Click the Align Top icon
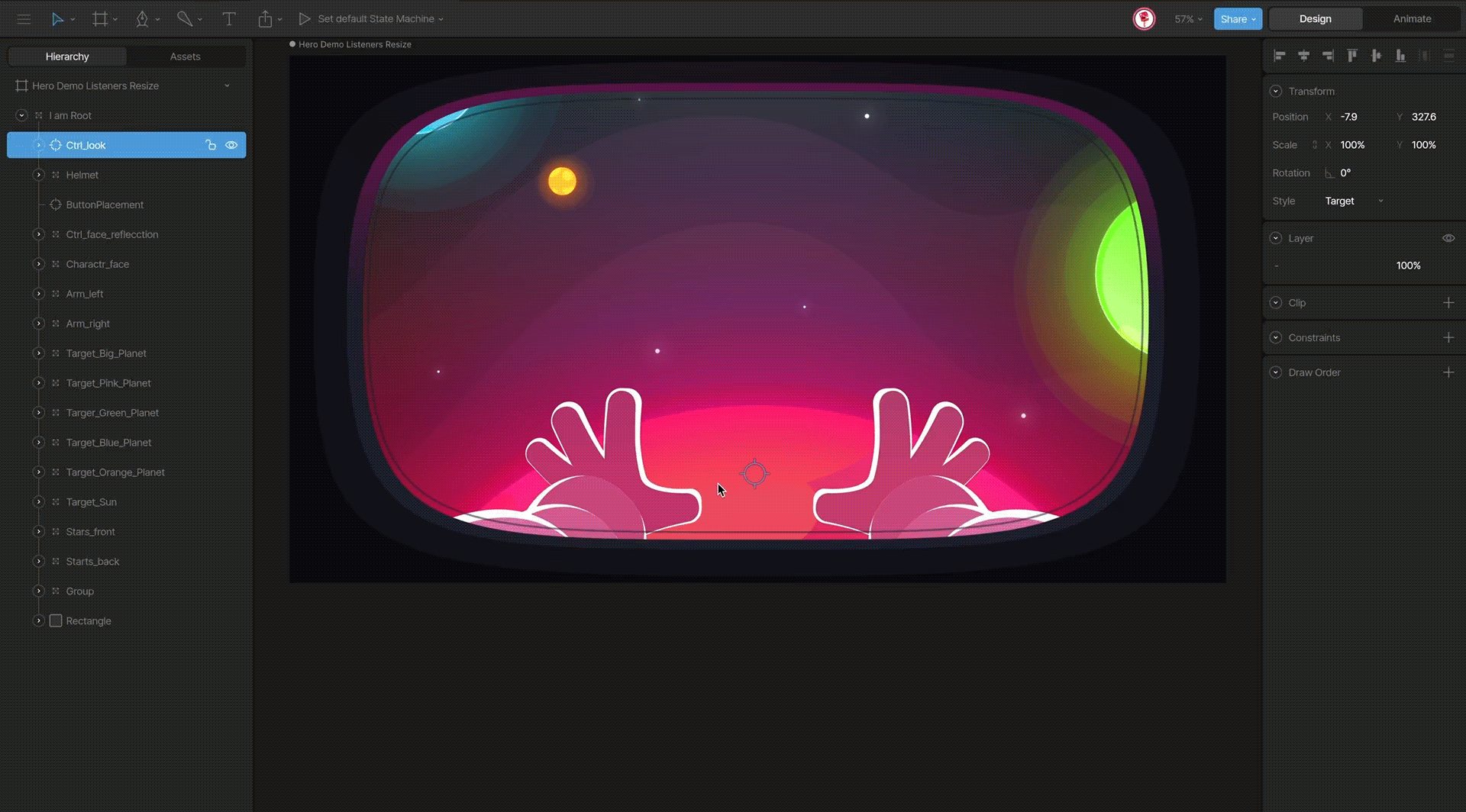 [x=1352, y=56]
